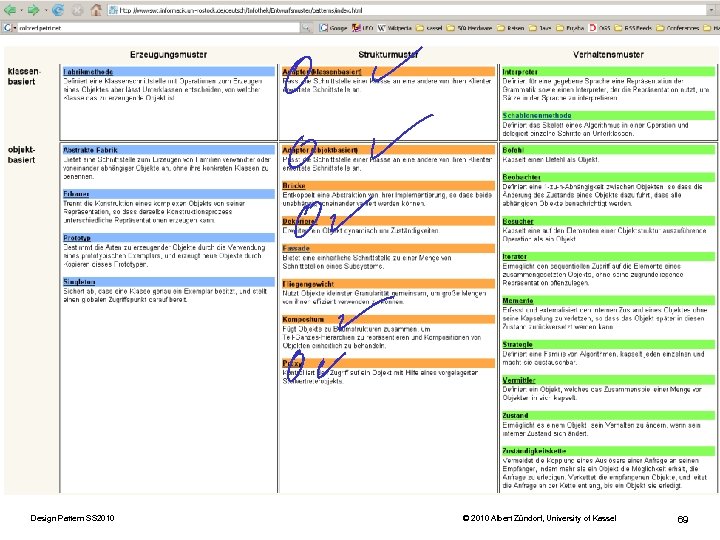Open the Java bookmarks folder
The image size is (720, 540).
(540, 28)
